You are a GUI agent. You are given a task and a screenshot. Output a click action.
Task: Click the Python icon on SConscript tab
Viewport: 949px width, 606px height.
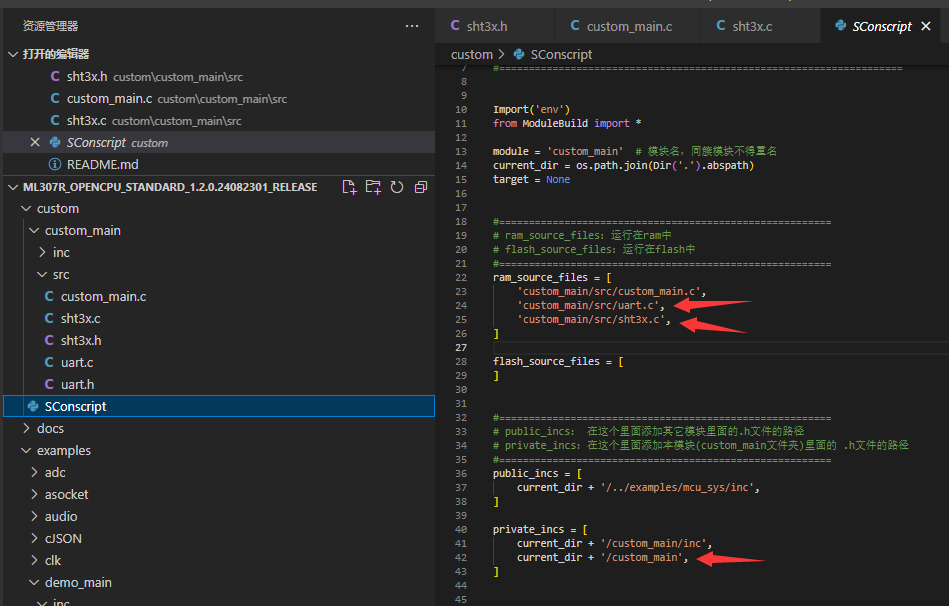click(x=841, y=25)
